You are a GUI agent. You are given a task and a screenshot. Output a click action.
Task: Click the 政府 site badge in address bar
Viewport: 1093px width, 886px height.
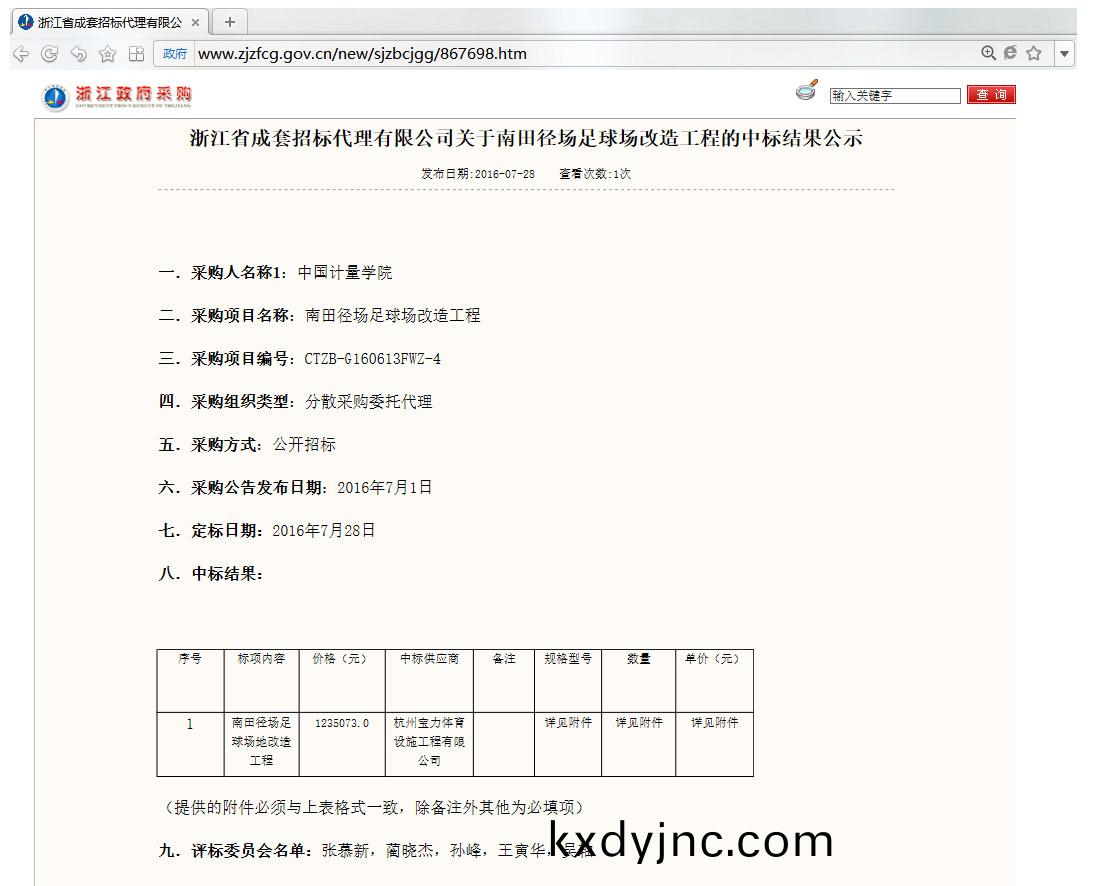[175, 54]
